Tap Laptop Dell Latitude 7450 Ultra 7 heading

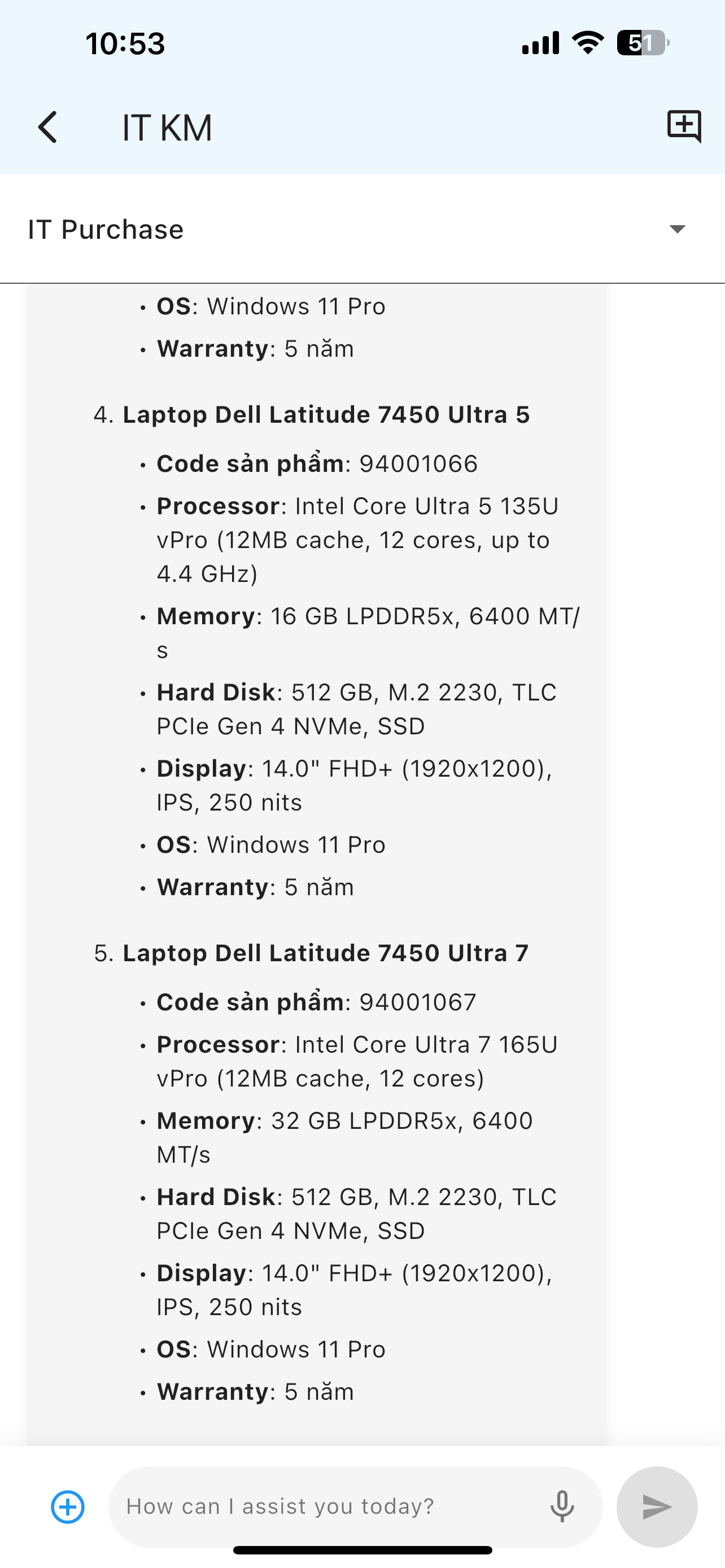click(x=326, y=953)
